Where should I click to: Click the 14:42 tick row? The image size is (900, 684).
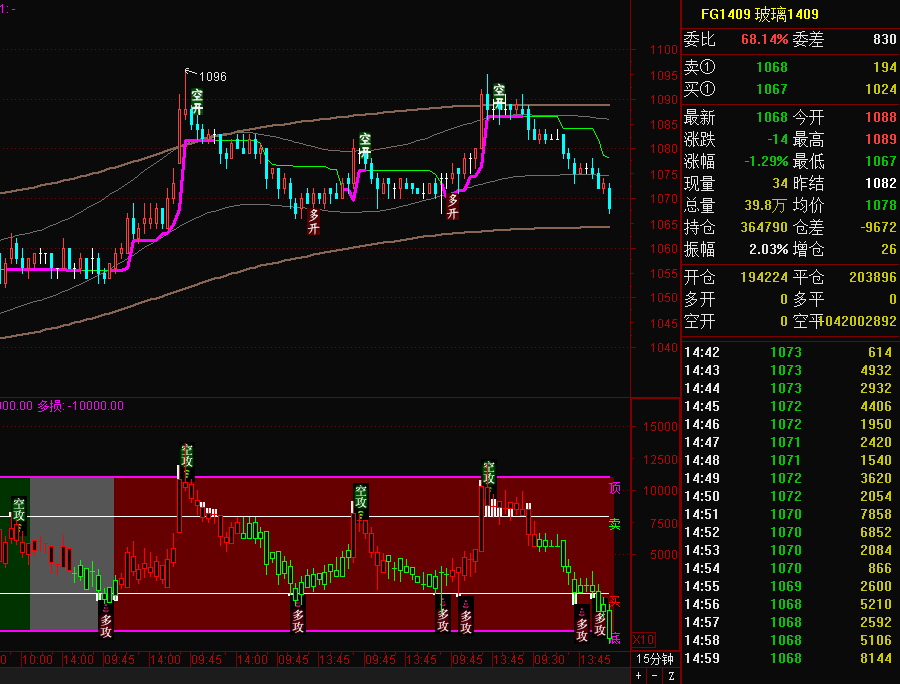click(790, 352)
